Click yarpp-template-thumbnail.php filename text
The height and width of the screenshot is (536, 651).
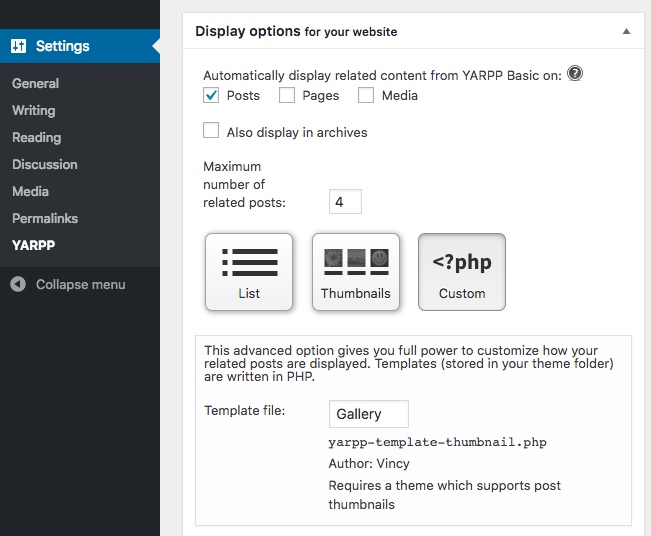pyautogui.click(x=437, y=442)
